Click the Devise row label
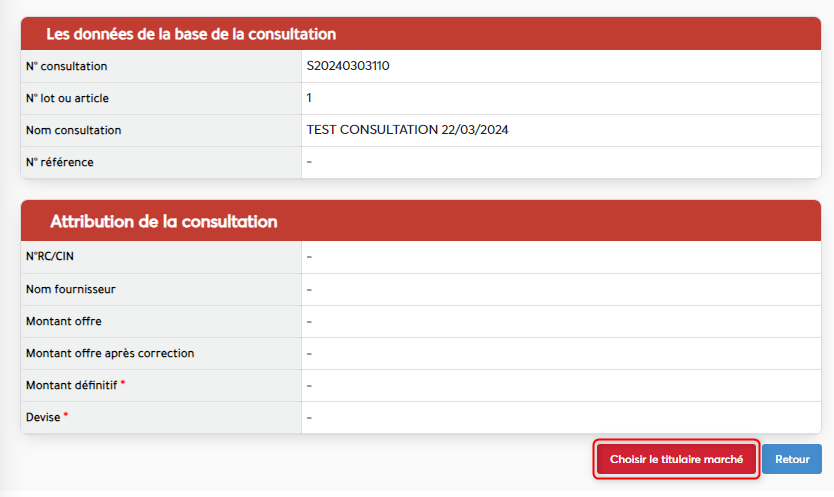This screenshot has width=834, height=497. click(44, 417)
